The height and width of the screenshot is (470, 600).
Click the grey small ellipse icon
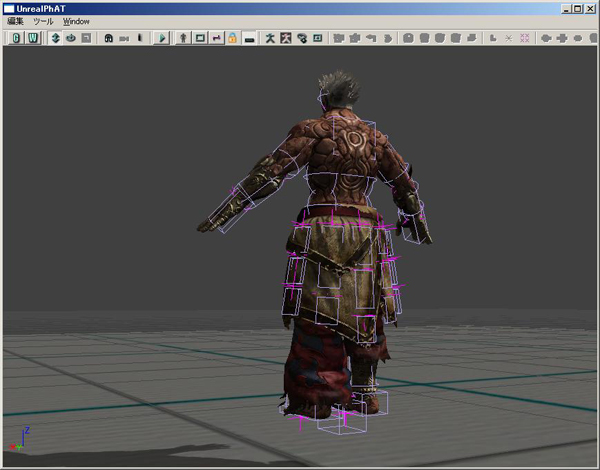578,38
